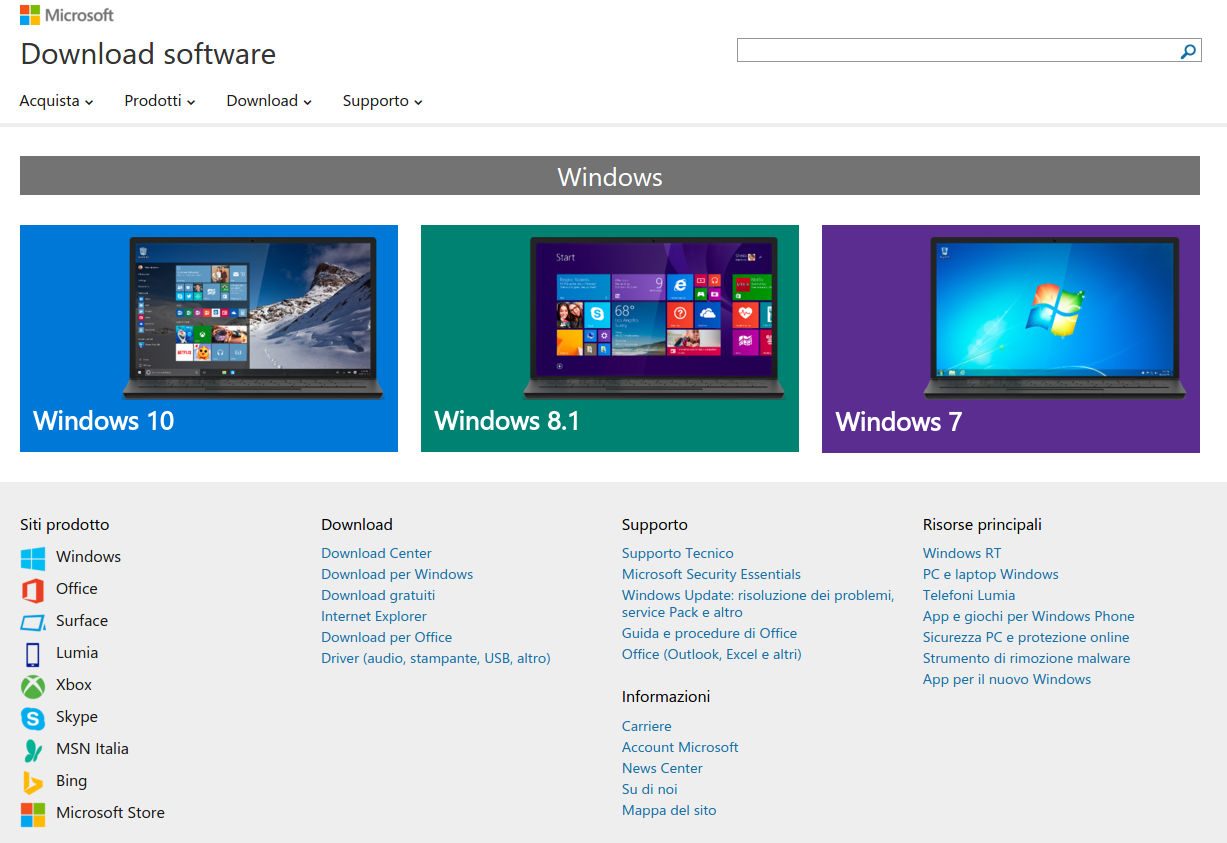Click the Skype icon
1227x843 pixels.
point(33,718)
